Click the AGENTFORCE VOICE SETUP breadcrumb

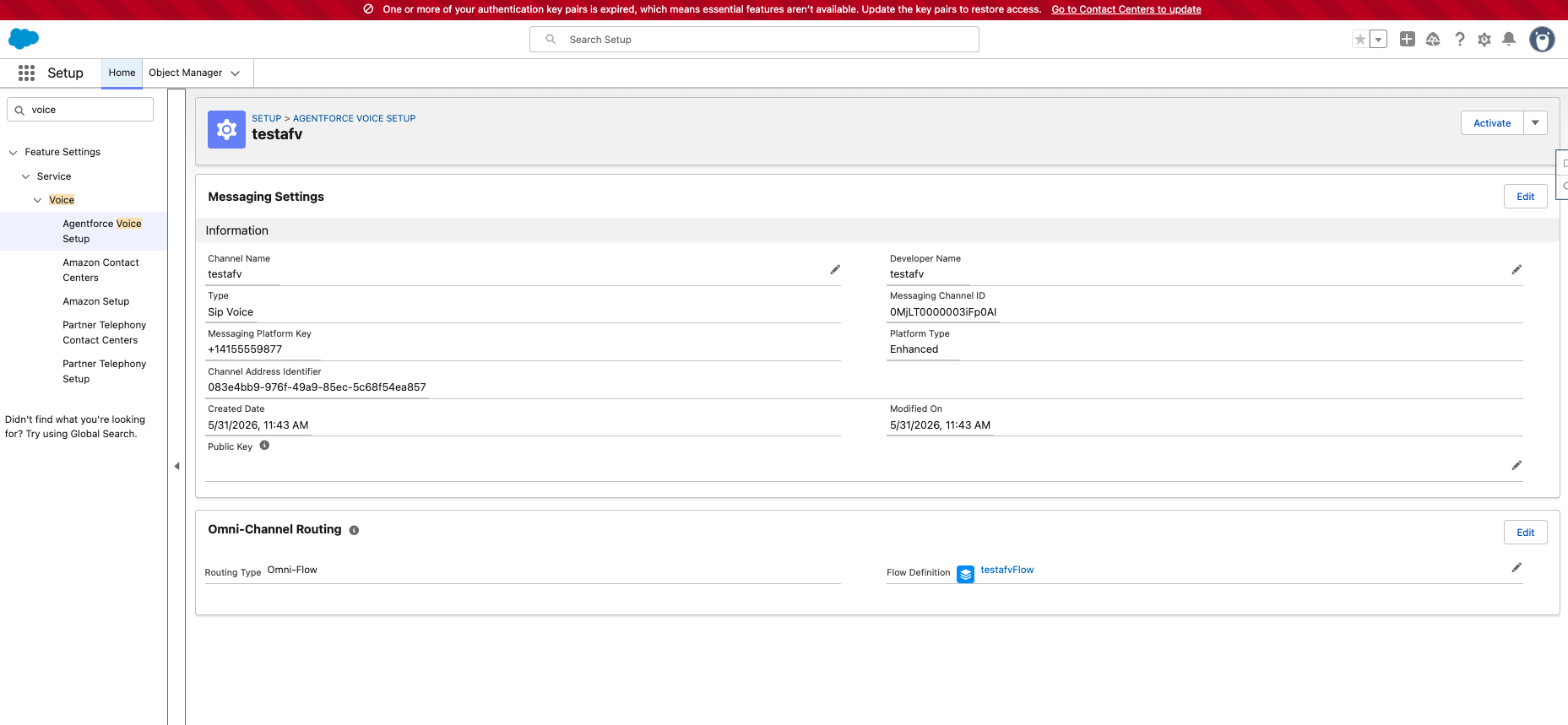coord(355,118)
